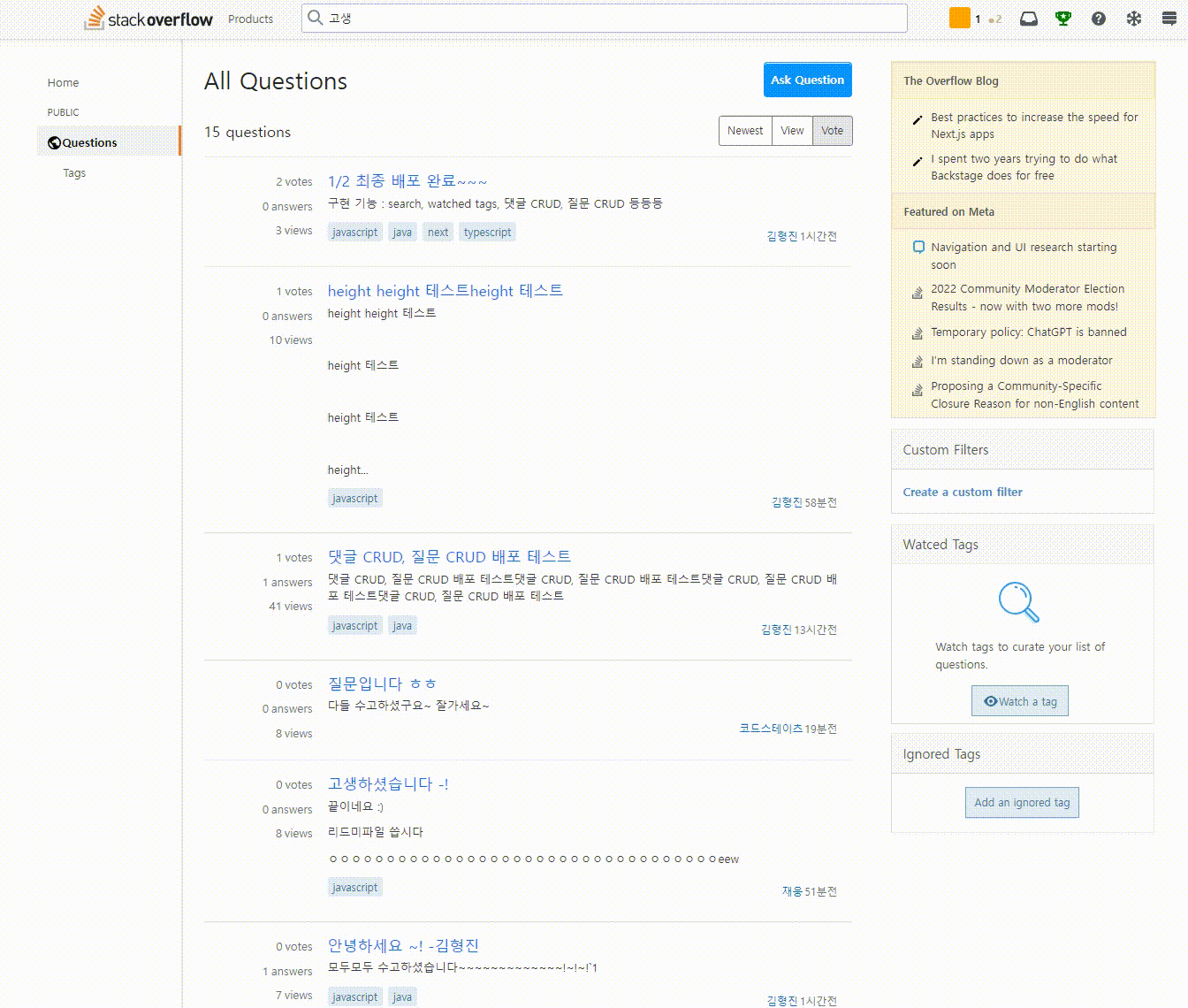Click the profile avatar in the top bar
Screen dimensions: 1188x1008
[x=959, y=17]
